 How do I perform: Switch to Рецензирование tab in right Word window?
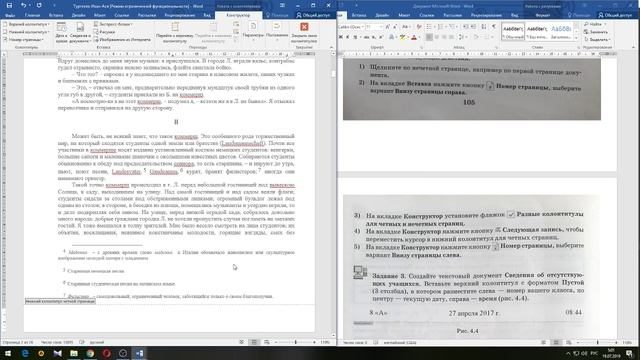coord(486,15)
